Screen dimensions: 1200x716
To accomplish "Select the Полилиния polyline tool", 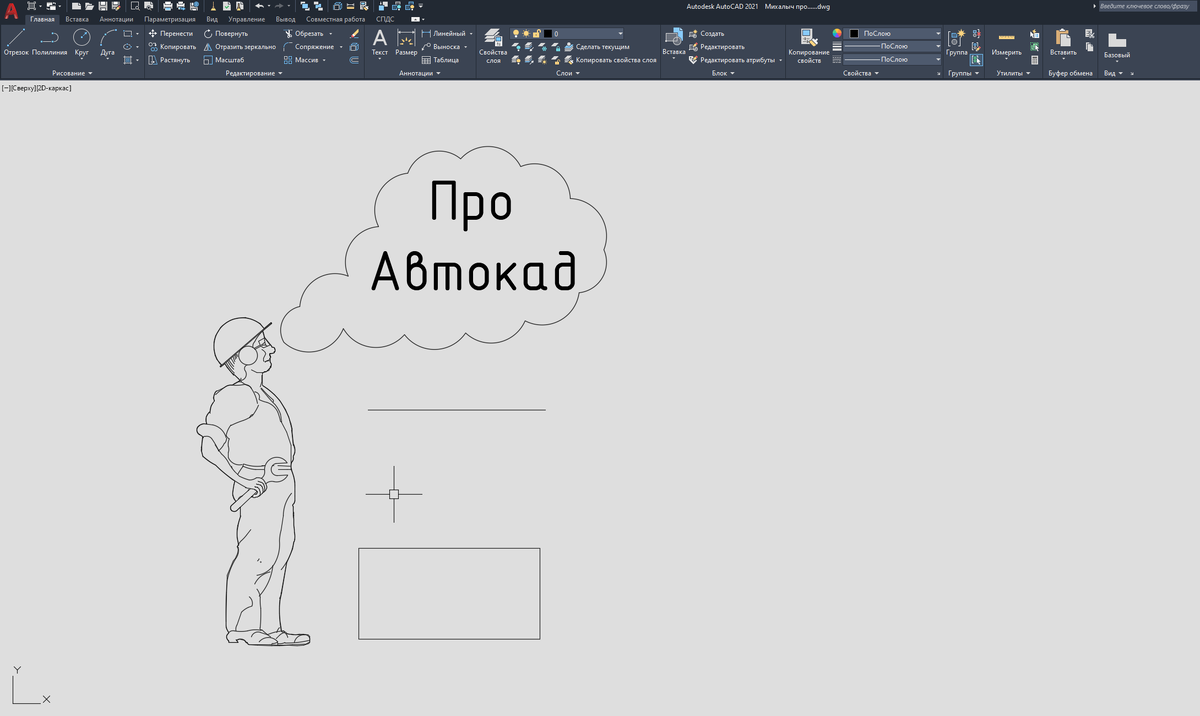I will (x=49, y=42).
